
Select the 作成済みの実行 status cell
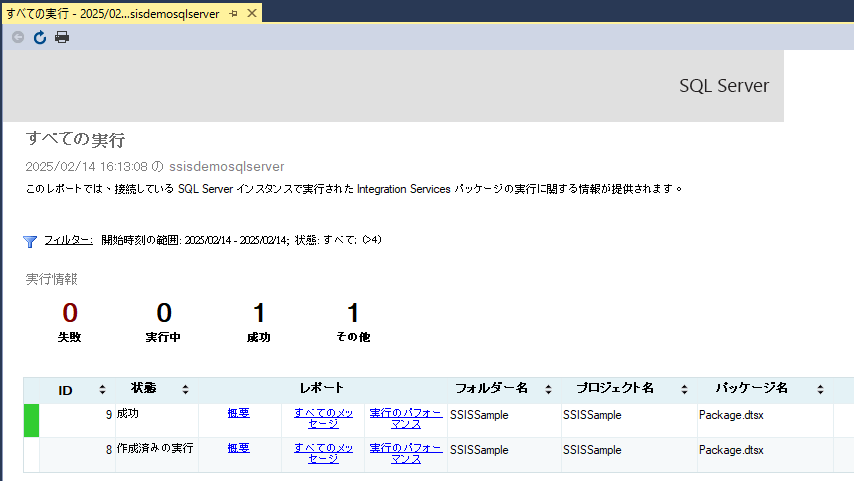157,455
